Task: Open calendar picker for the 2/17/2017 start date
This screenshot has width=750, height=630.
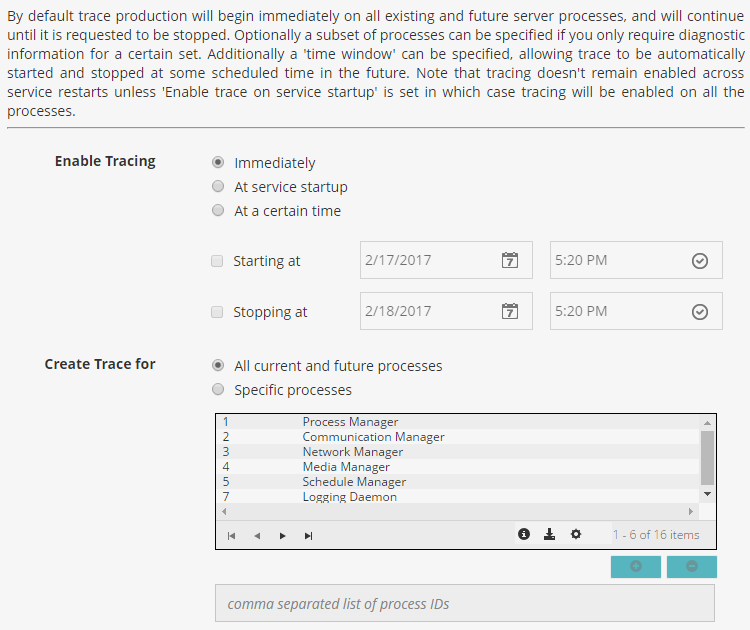Action: tap(510, 260)
